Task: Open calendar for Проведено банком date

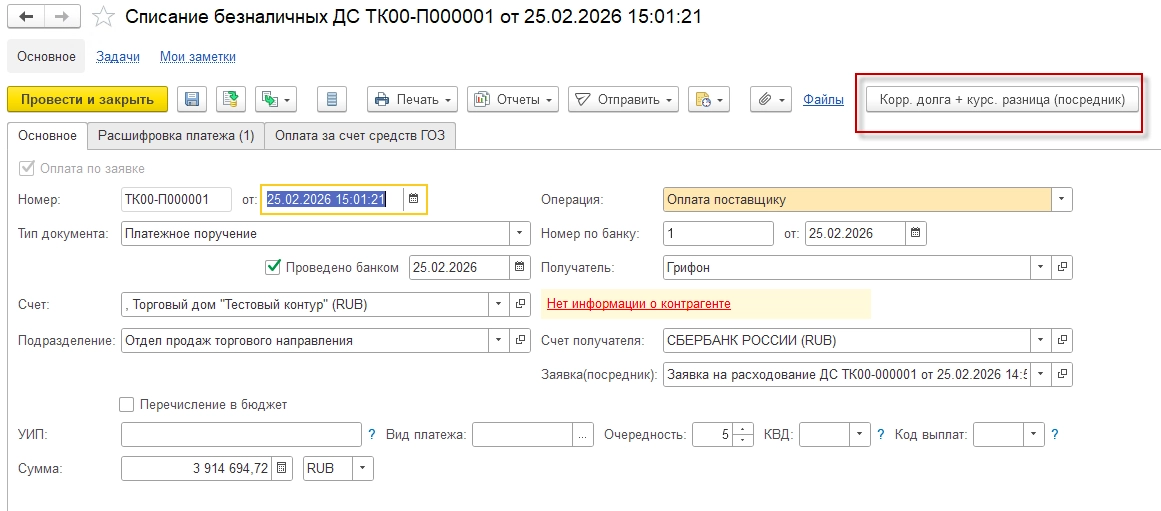Action: click(520, 267)
